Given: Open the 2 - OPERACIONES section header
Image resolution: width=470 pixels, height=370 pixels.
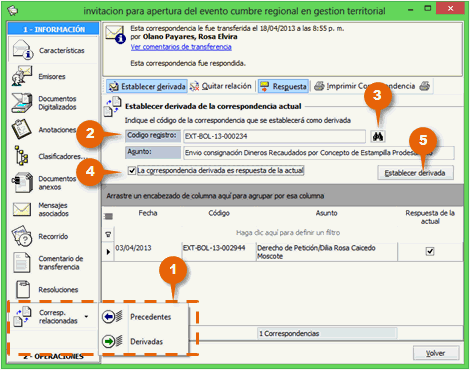Looking at the screenshot, I should 53,357.
